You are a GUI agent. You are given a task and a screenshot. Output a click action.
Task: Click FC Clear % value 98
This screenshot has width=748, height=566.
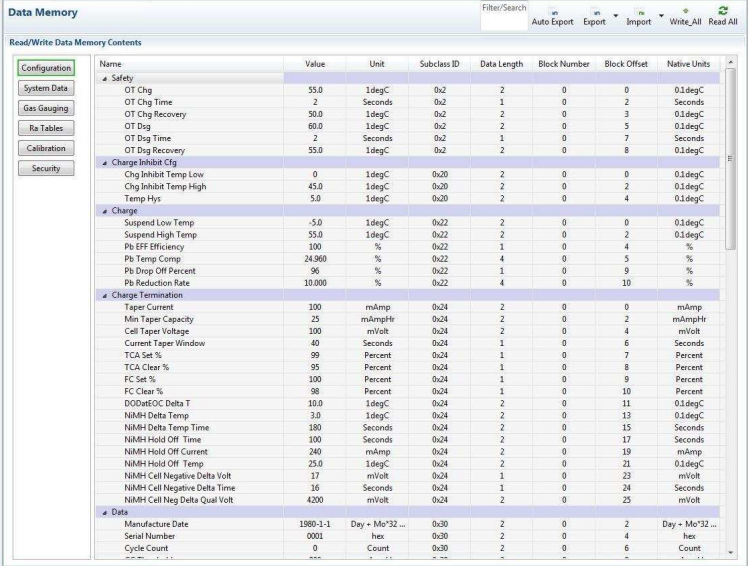pyautogui.click(x=315, y=391)
